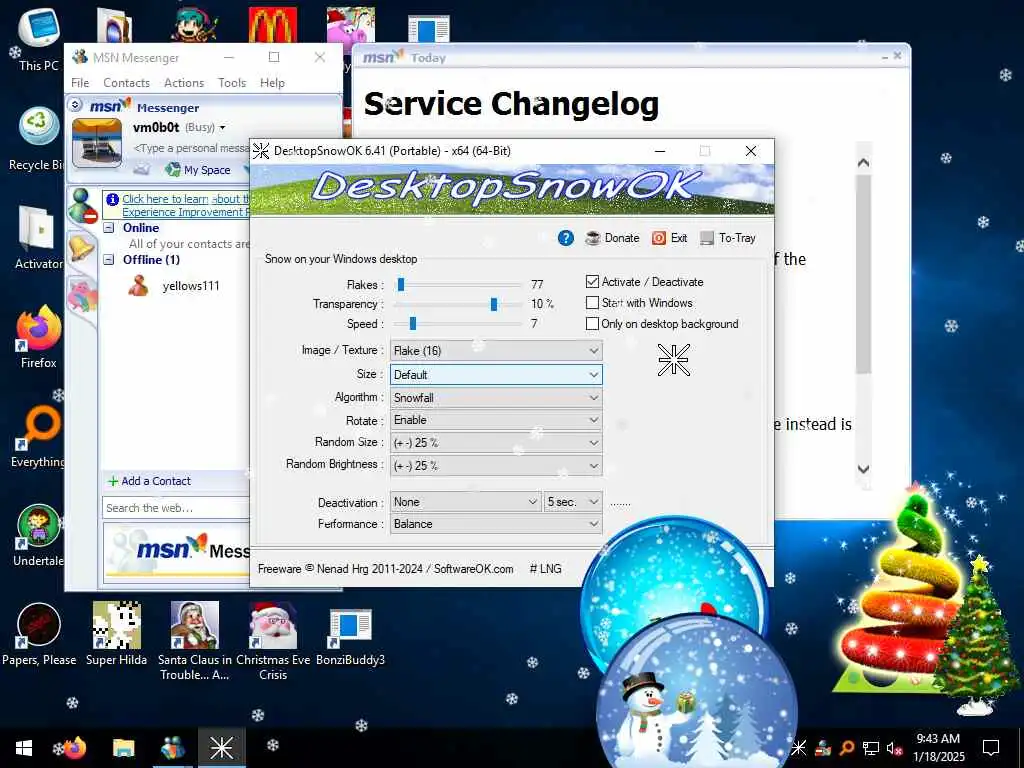Open My Space in MSN Messenger

(198, 170)
